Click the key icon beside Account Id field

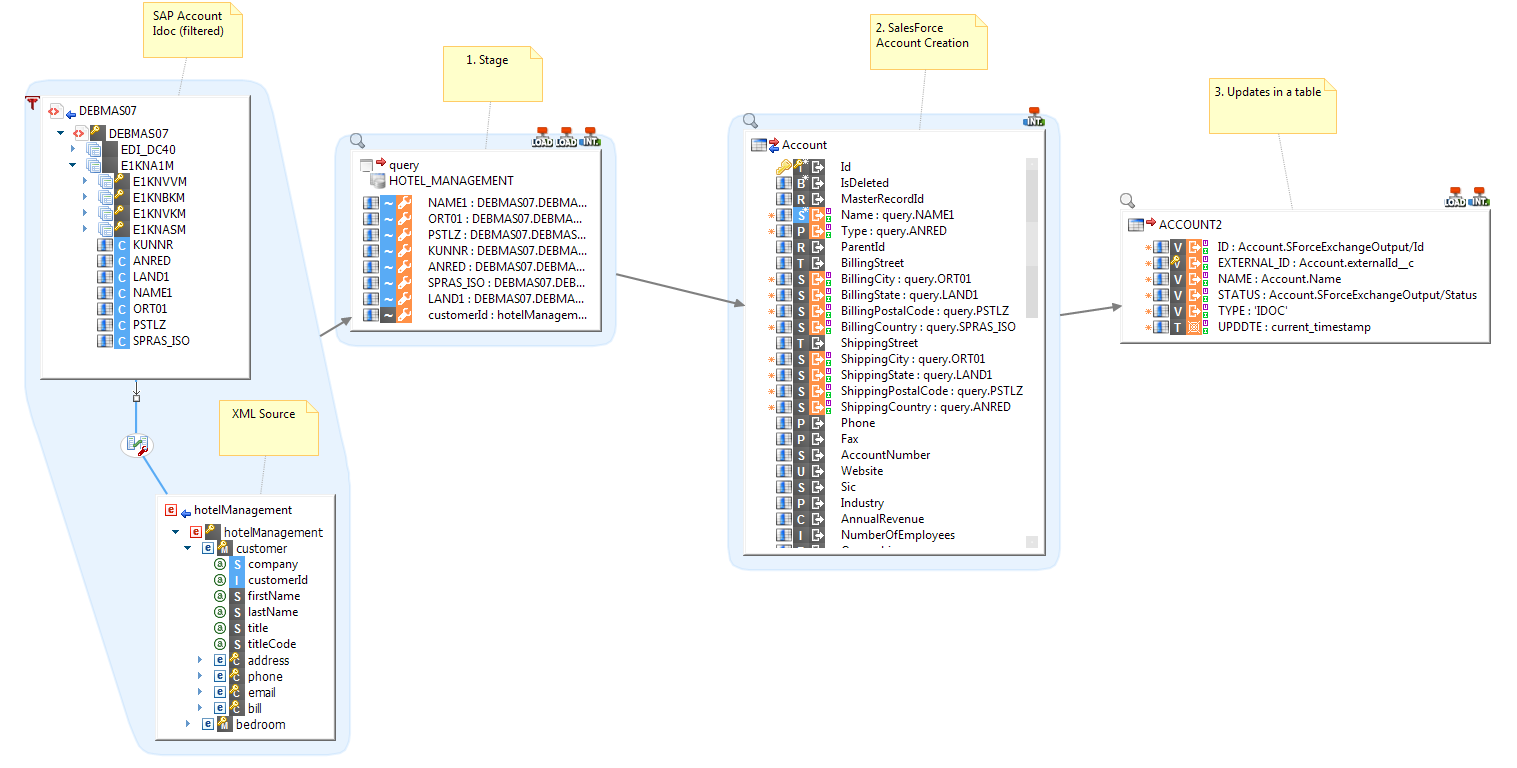tap(784, 167)
